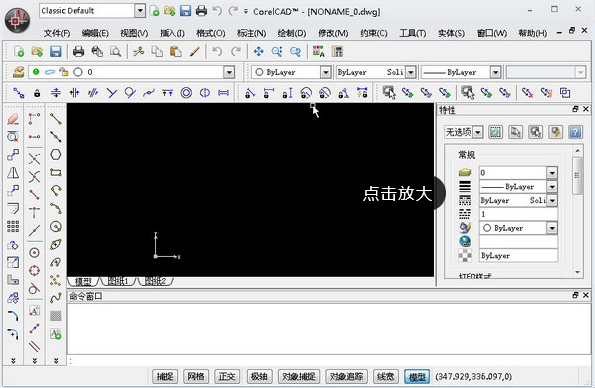Toggle the 线宽 lineweight status button

(x=386, y=376)
